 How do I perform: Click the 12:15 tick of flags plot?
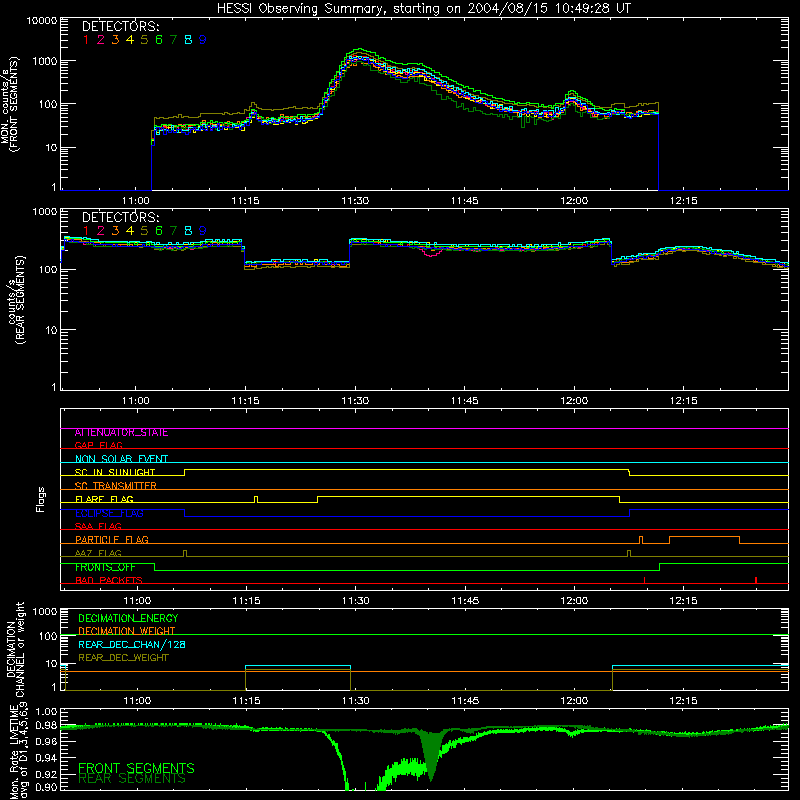click(x=684, y=601)
